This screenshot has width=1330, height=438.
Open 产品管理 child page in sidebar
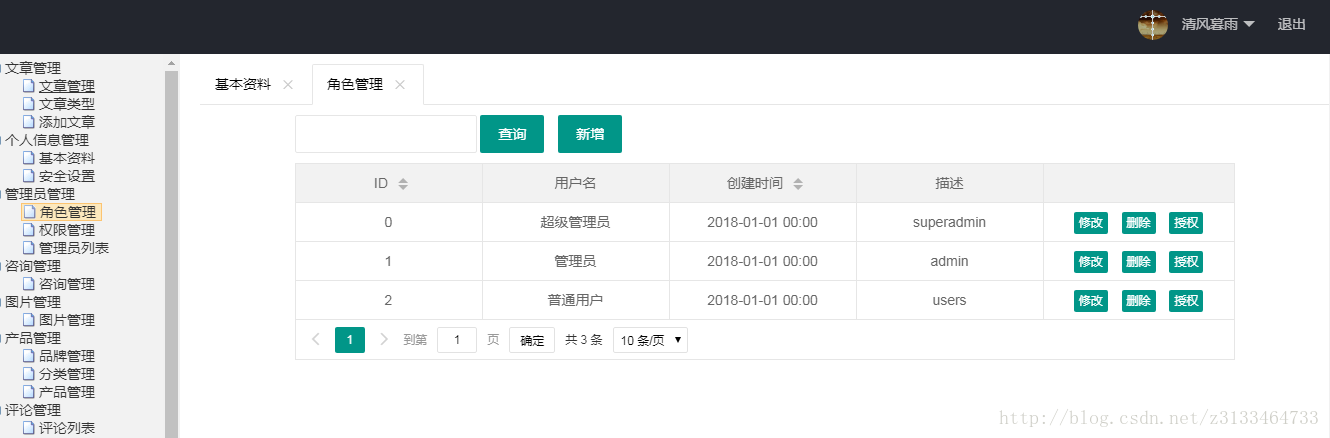[x=67, y=392]
